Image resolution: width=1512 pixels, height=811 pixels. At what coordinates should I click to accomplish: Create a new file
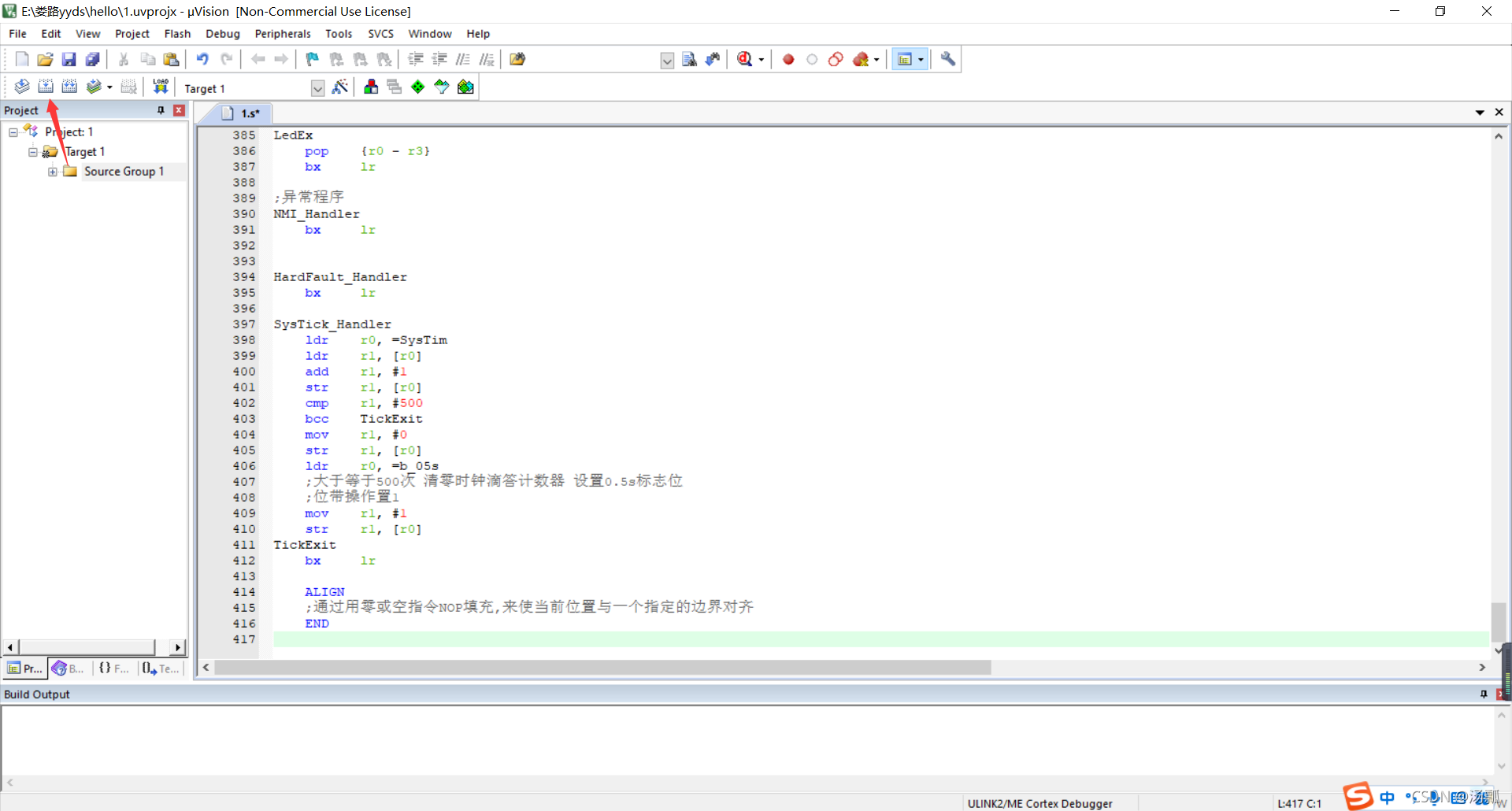coord(22,59)
